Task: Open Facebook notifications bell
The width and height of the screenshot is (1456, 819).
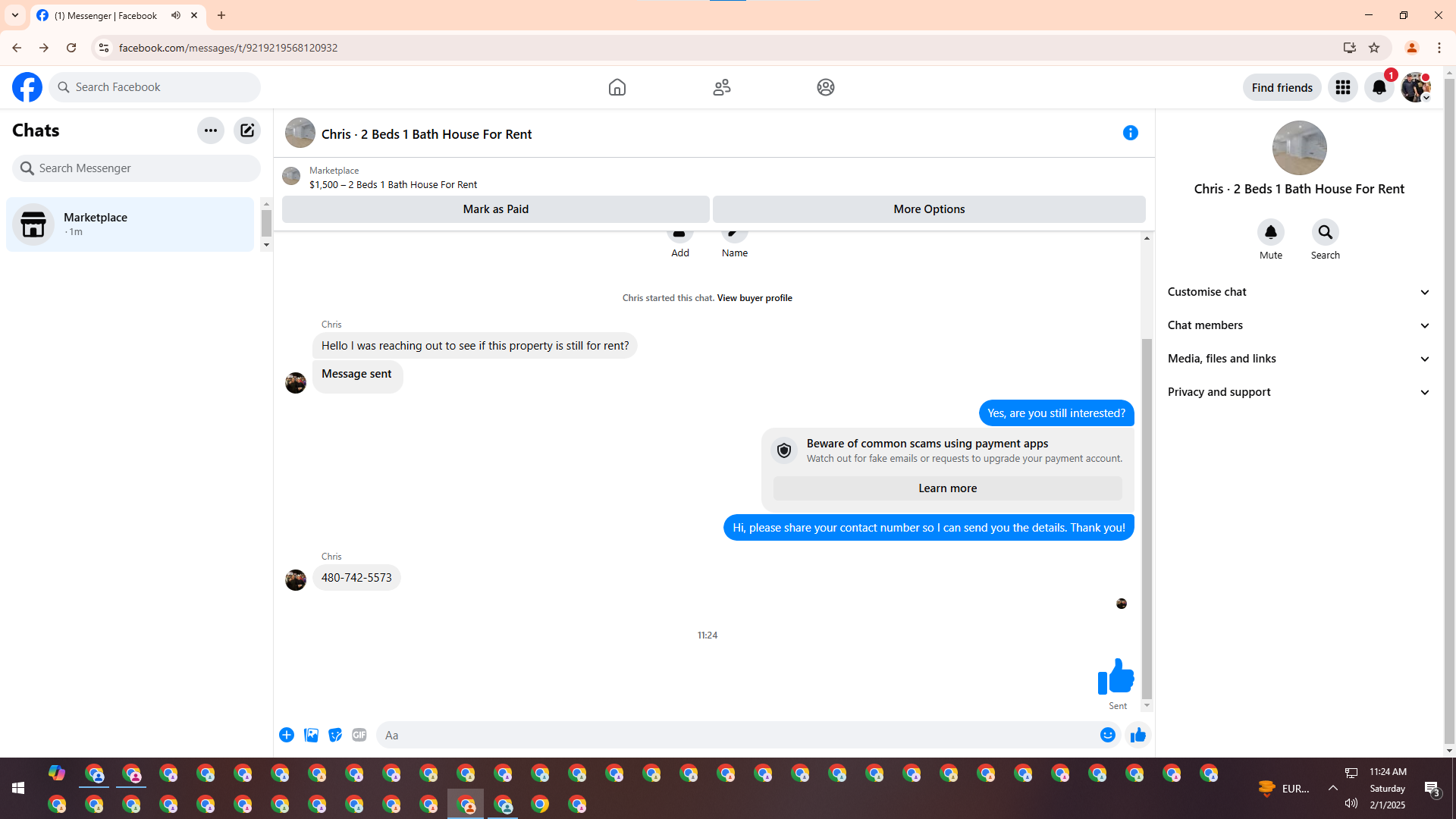Action: (x=1379, y=87)
